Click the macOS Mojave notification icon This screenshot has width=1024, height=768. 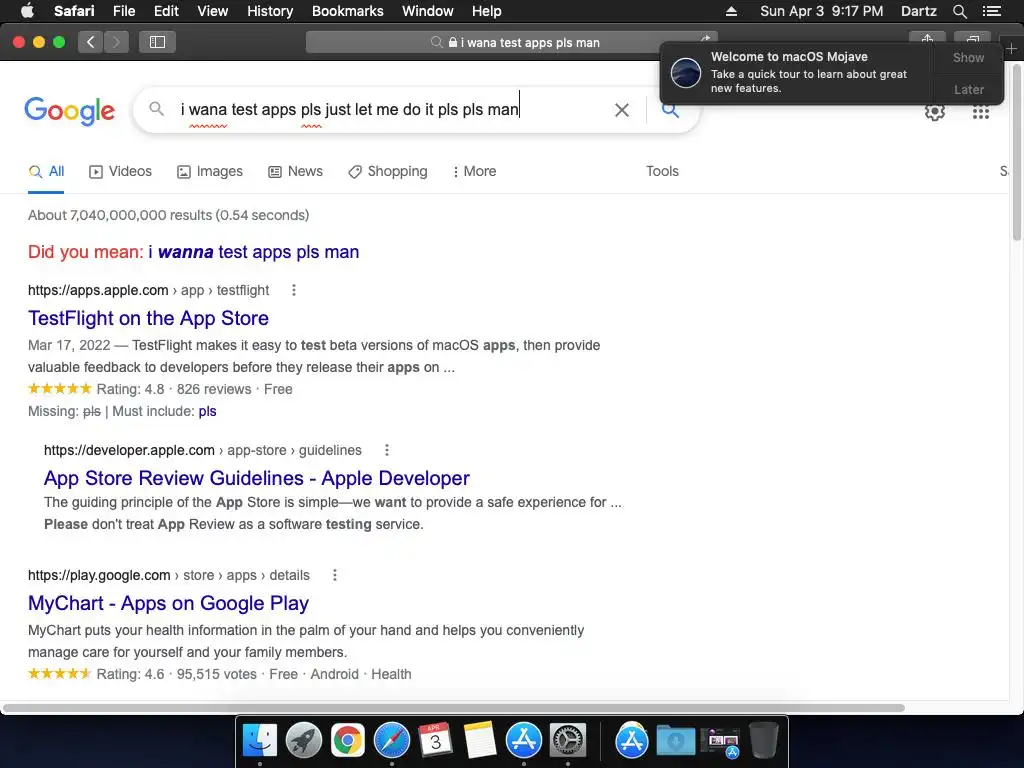click(x=686, y=72)
